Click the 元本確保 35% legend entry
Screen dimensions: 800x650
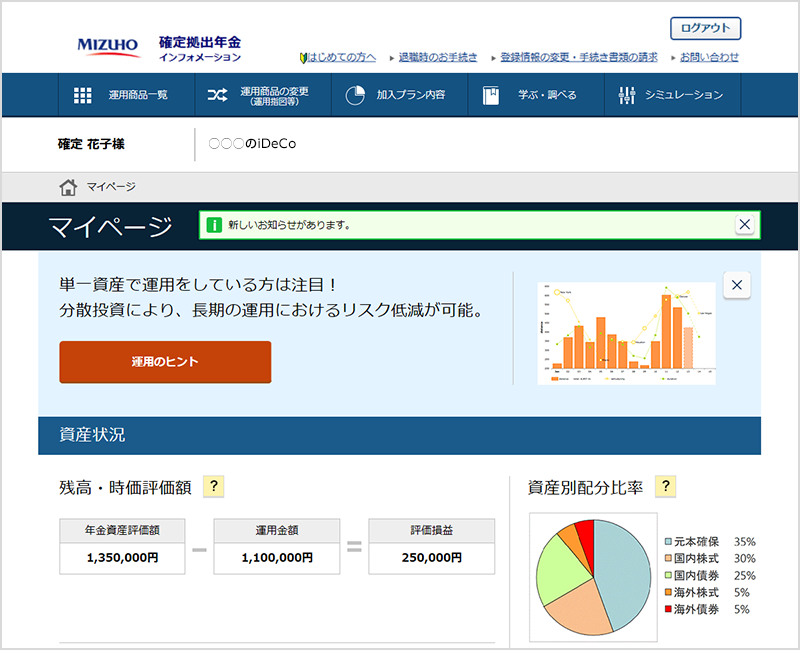tap(710, 541)
